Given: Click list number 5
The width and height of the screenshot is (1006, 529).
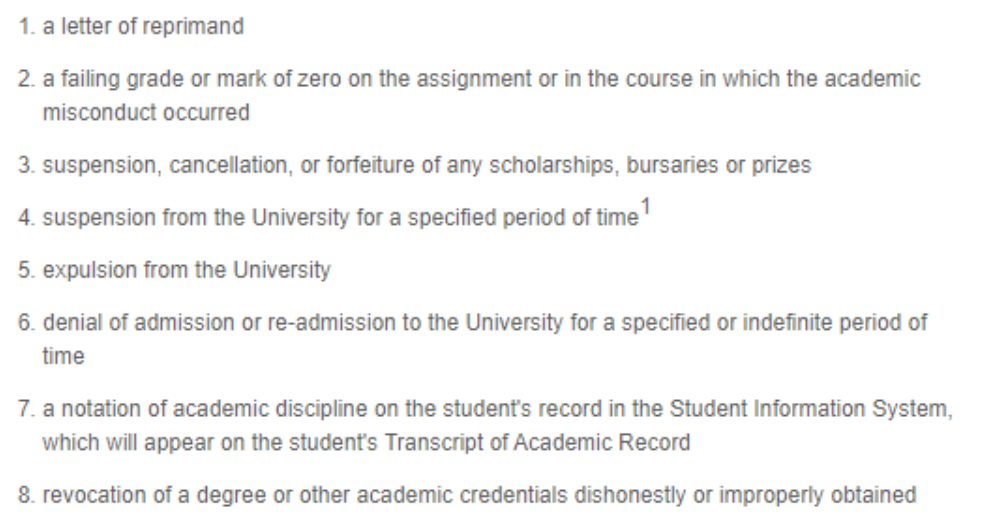Looking at the screenshot, I should pyautogui.click(x=25, y=271).
